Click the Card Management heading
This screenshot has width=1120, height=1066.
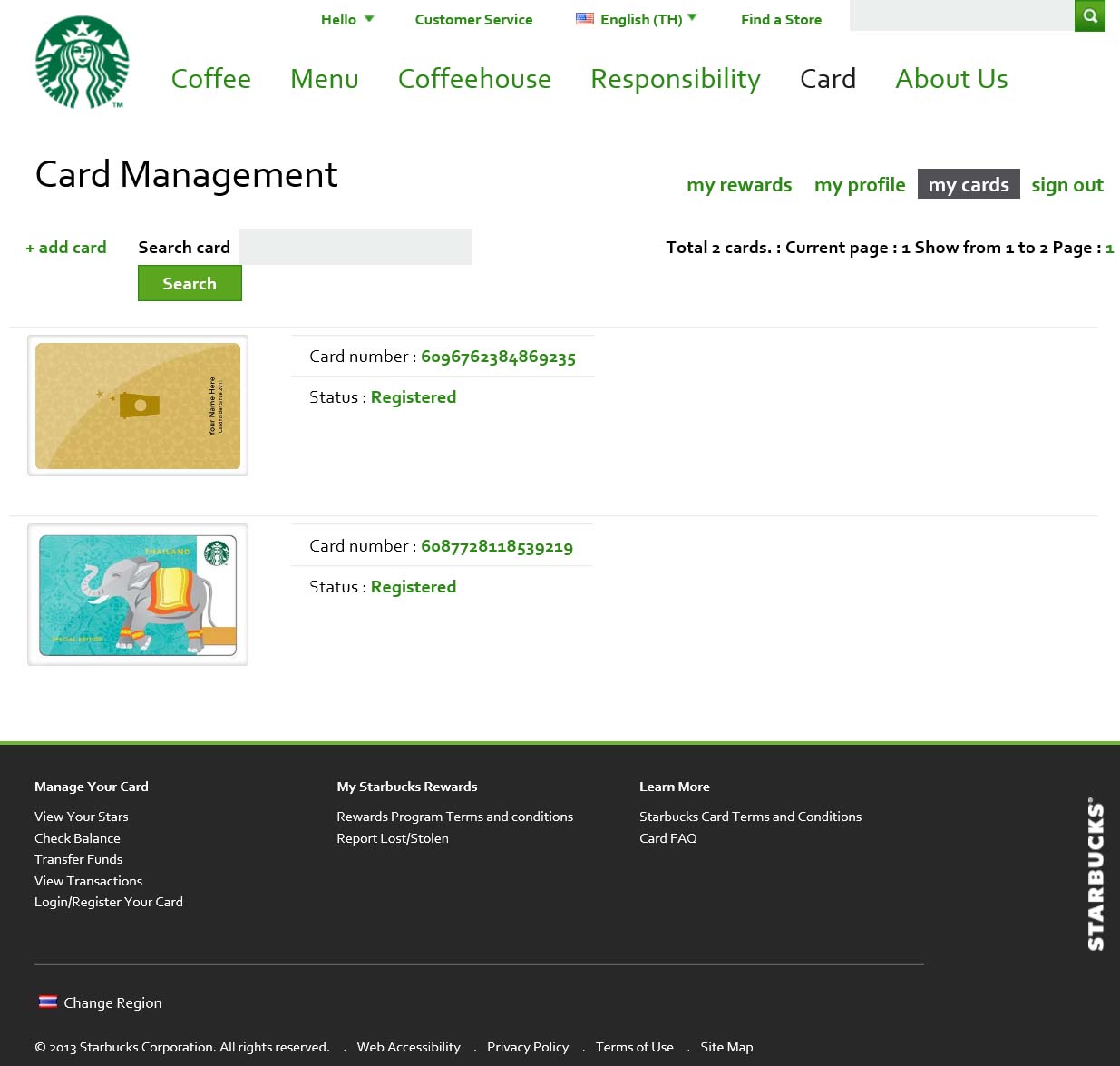(x=186, y=174)
